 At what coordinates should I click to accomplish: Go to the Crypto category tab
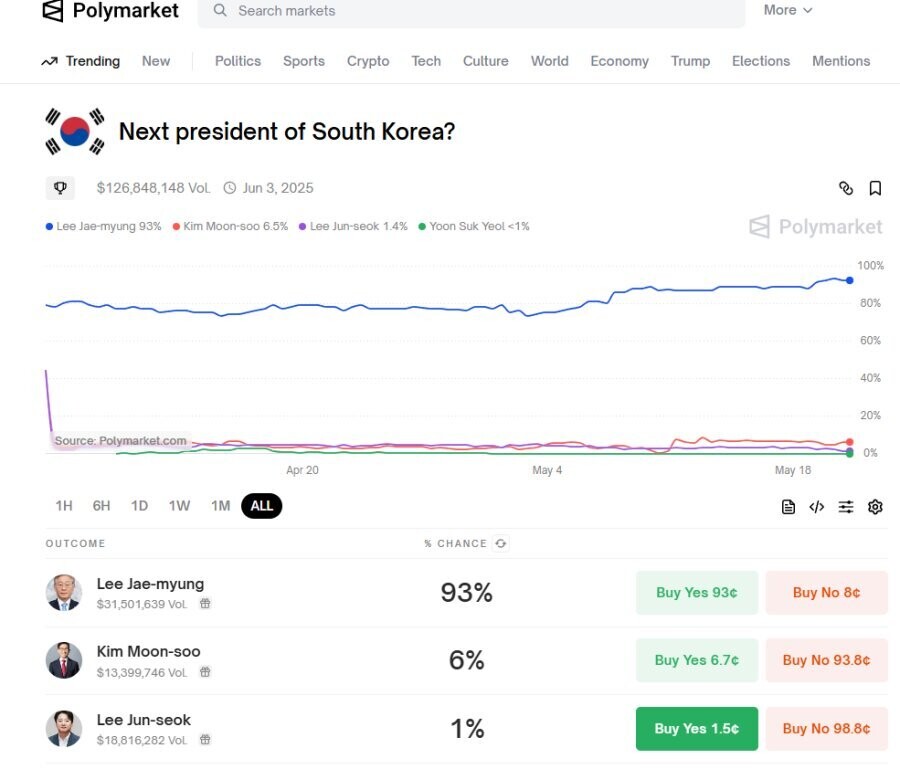tap(368, 61)
